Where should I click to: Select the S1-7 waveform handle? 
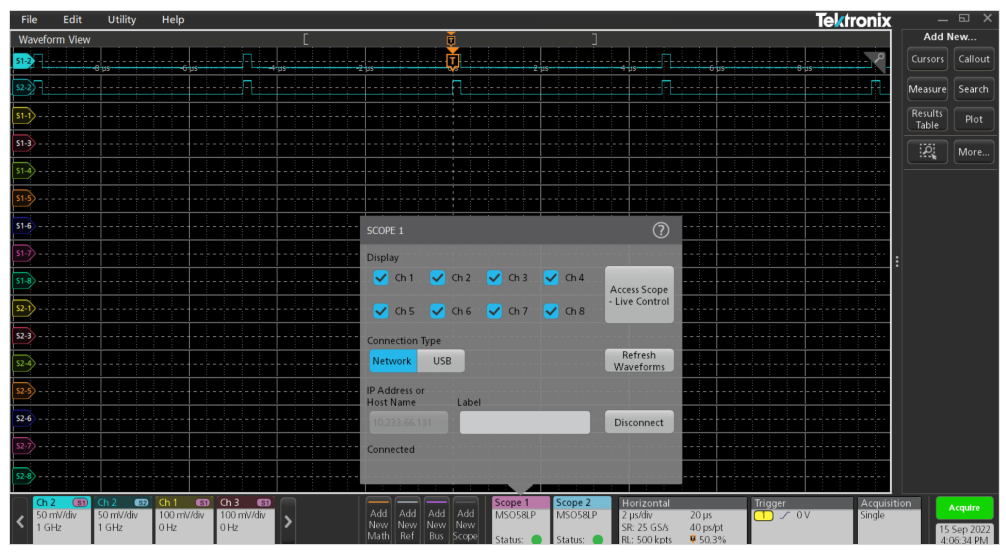tap(24, 254)
